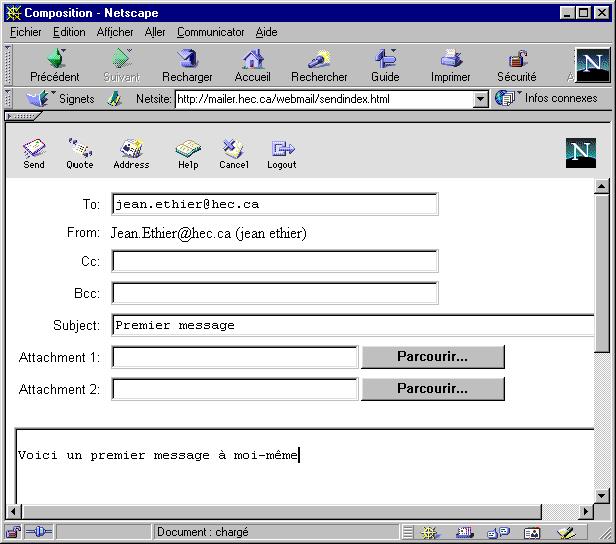Browse for Attachment 2 with Parcourir
The image size is (616, 544).
tap(433, 389)
